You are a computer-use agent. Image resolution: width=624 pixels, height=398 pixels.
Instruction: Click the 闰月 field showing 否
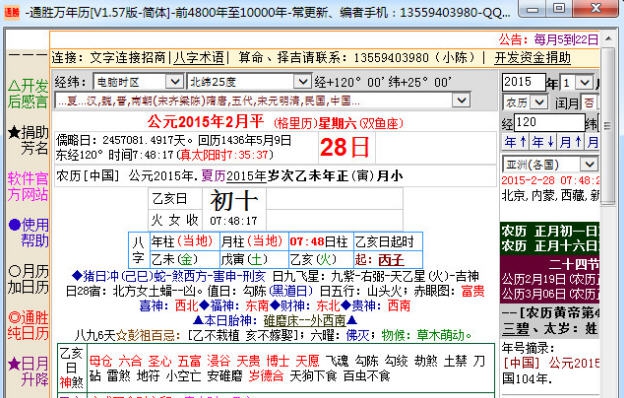coord(589,103)
